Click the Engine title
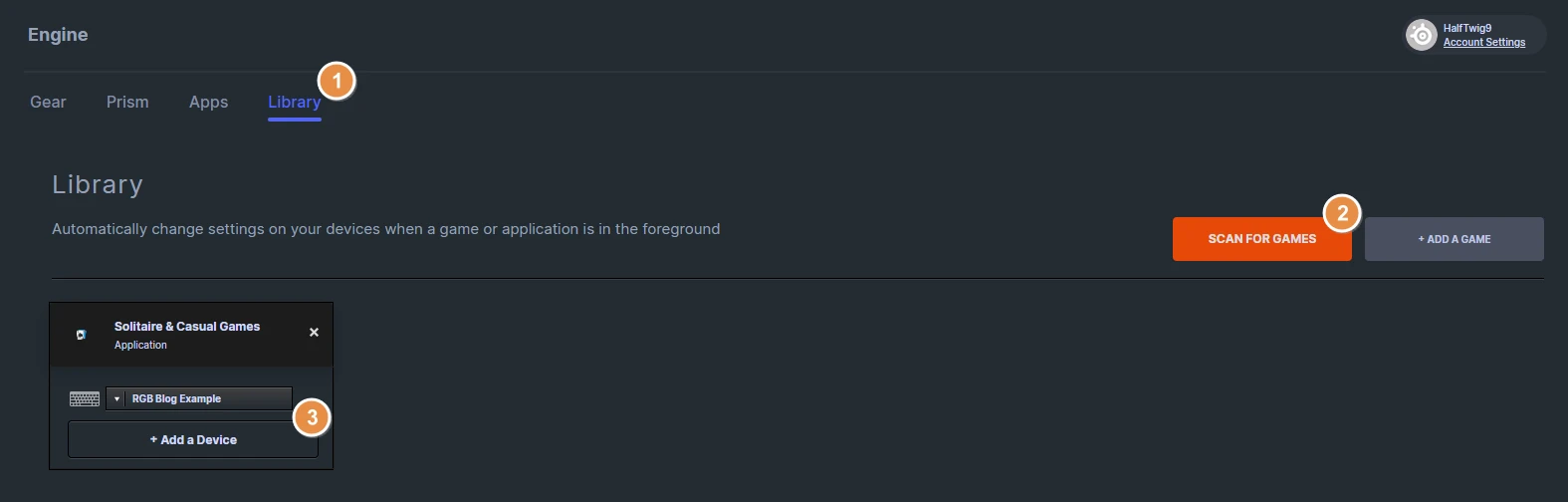 [x=58, y=34]
